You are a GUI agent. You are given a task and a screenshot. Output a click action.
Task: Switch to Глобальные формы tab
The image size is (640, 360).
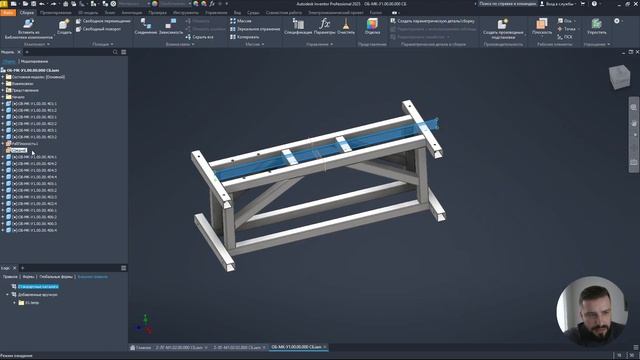coord(56,277)
